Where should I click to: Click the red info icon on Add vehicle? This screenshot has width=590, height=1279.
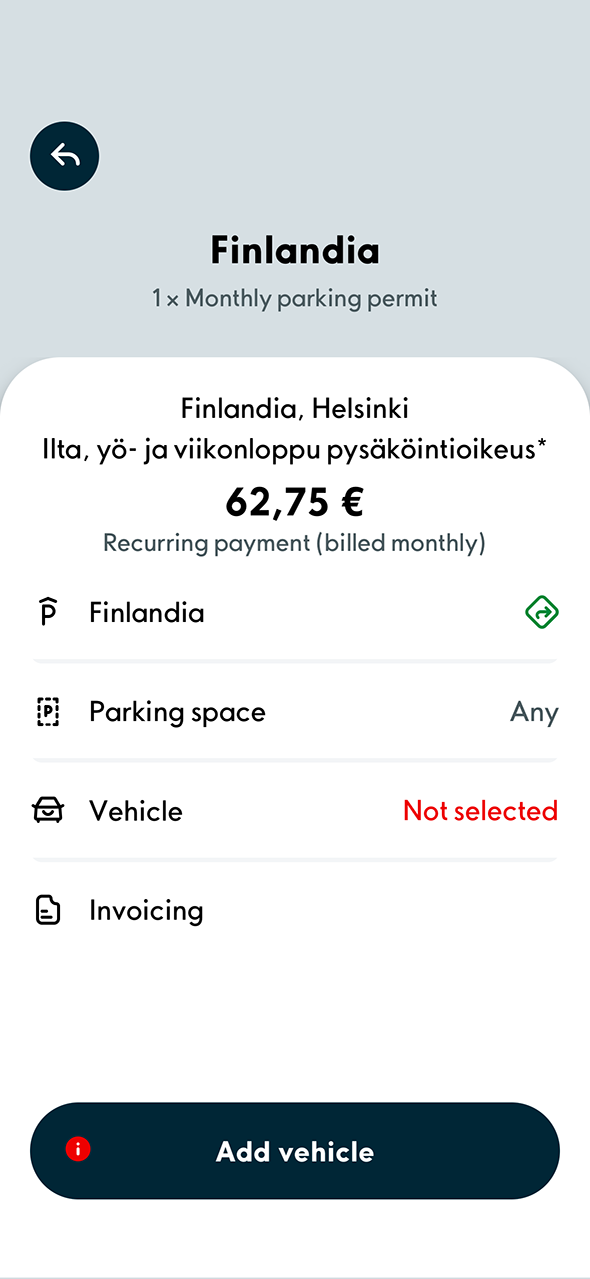click(x=78, y=1150)
